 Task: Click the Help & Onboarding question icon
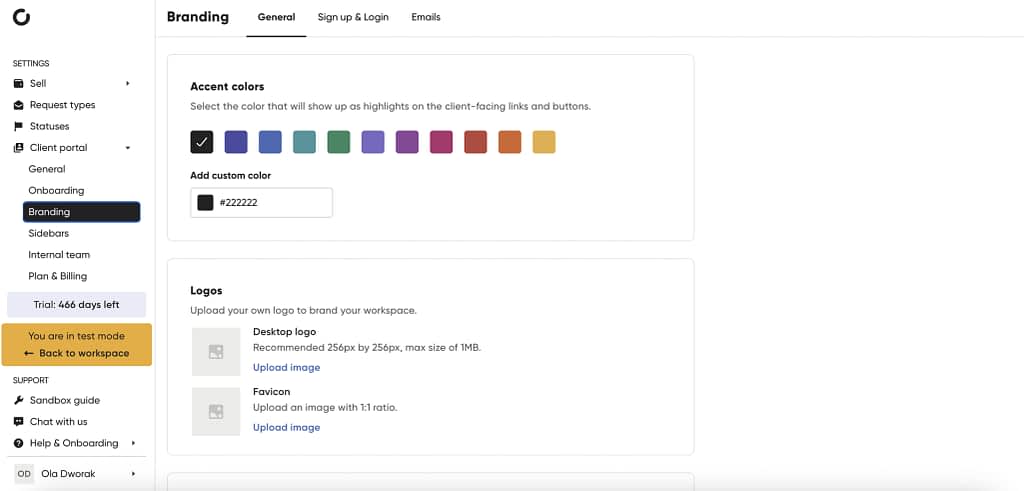pyautogui.click(x=18, y=443)
